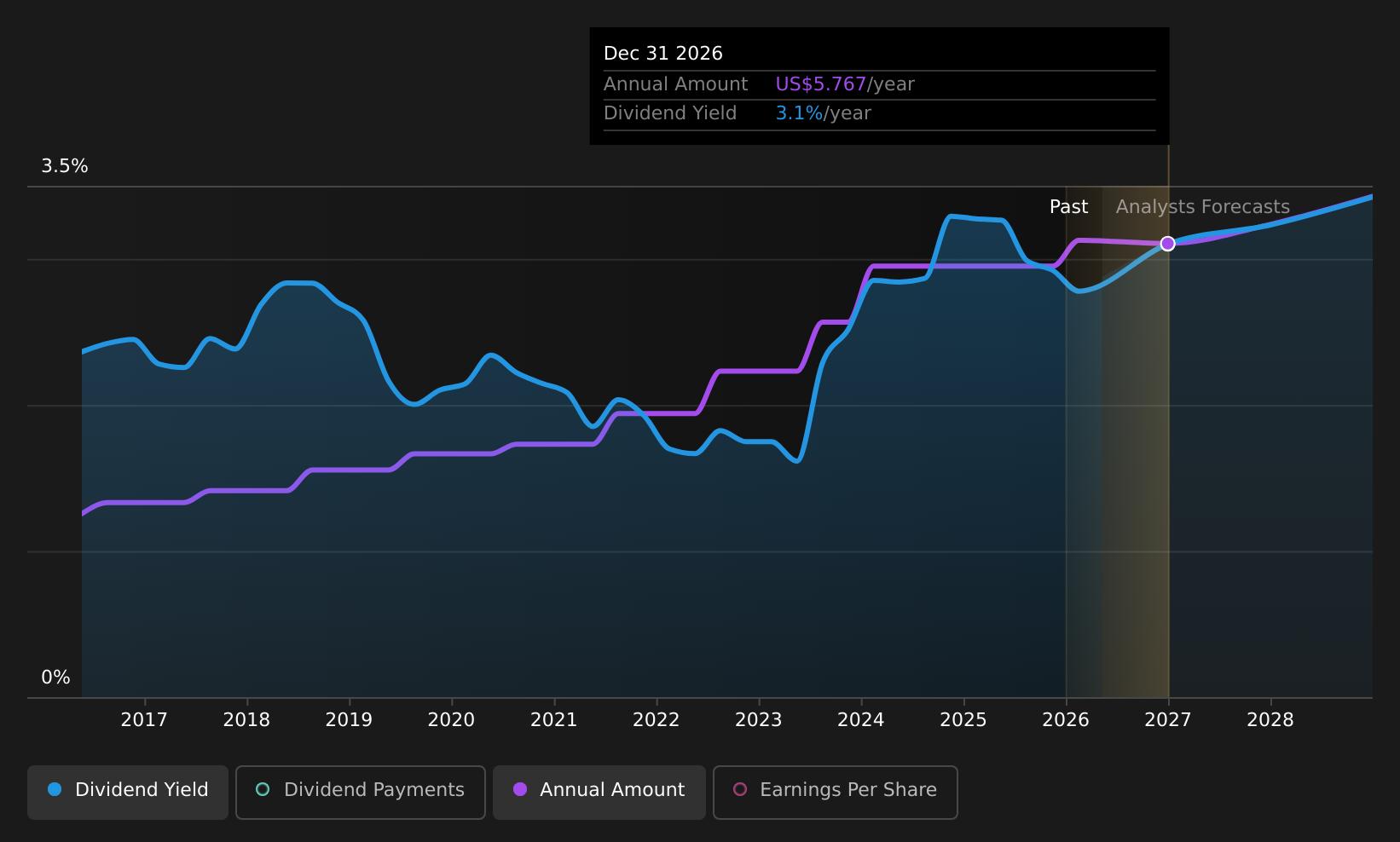
Task: Click the 0% y-axis label
Action: point(55,678)
